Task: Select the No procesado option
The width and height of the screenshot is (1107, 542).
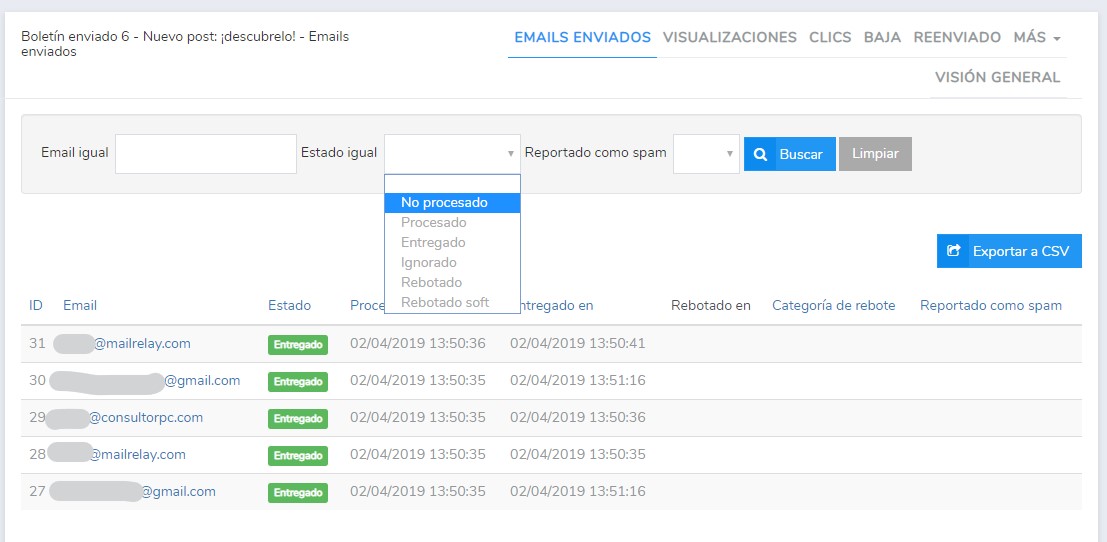Action: tap(452, 203)
